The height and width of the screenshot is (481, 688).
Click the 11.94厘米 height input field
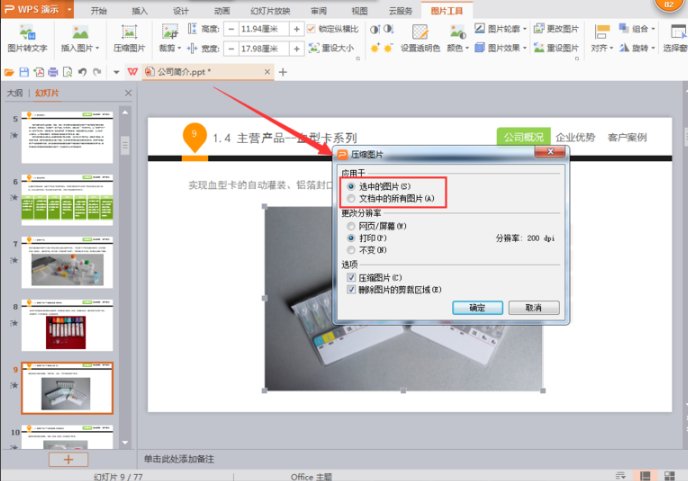click(x=264, y=29)
